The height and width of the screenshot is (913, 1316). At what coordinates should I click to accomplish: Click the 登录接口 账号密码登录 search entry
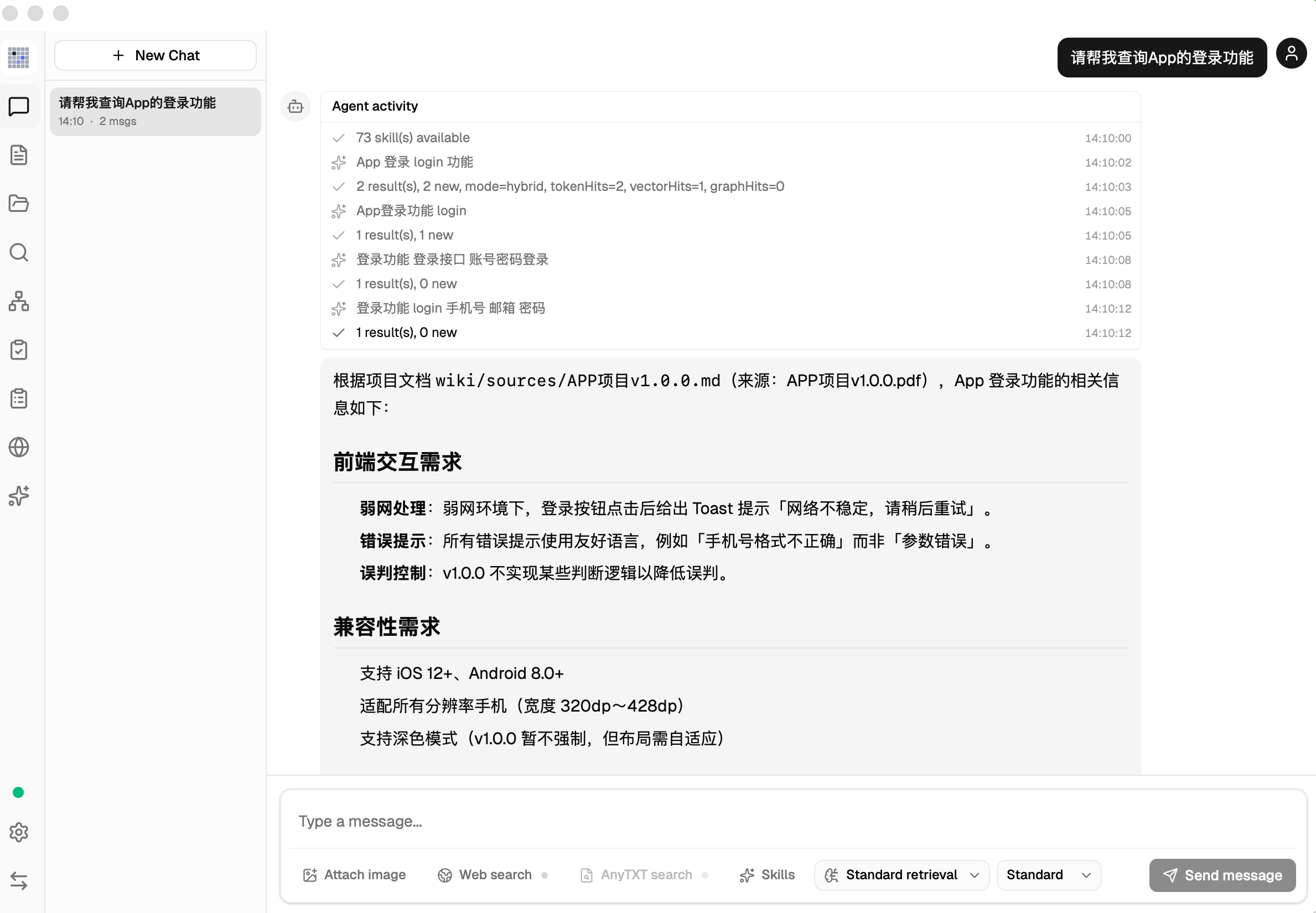[x=731, y=260]
